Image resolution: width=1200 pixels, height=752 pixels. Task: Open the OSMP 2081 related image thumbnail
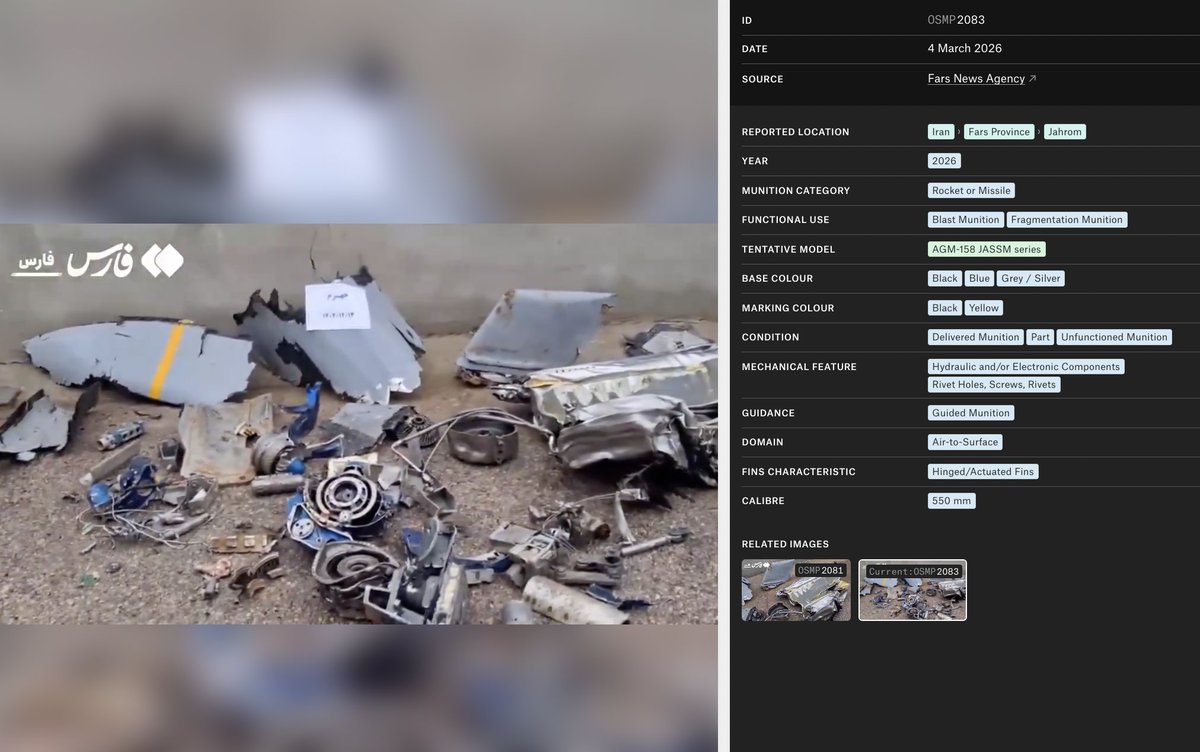point(795,590)
